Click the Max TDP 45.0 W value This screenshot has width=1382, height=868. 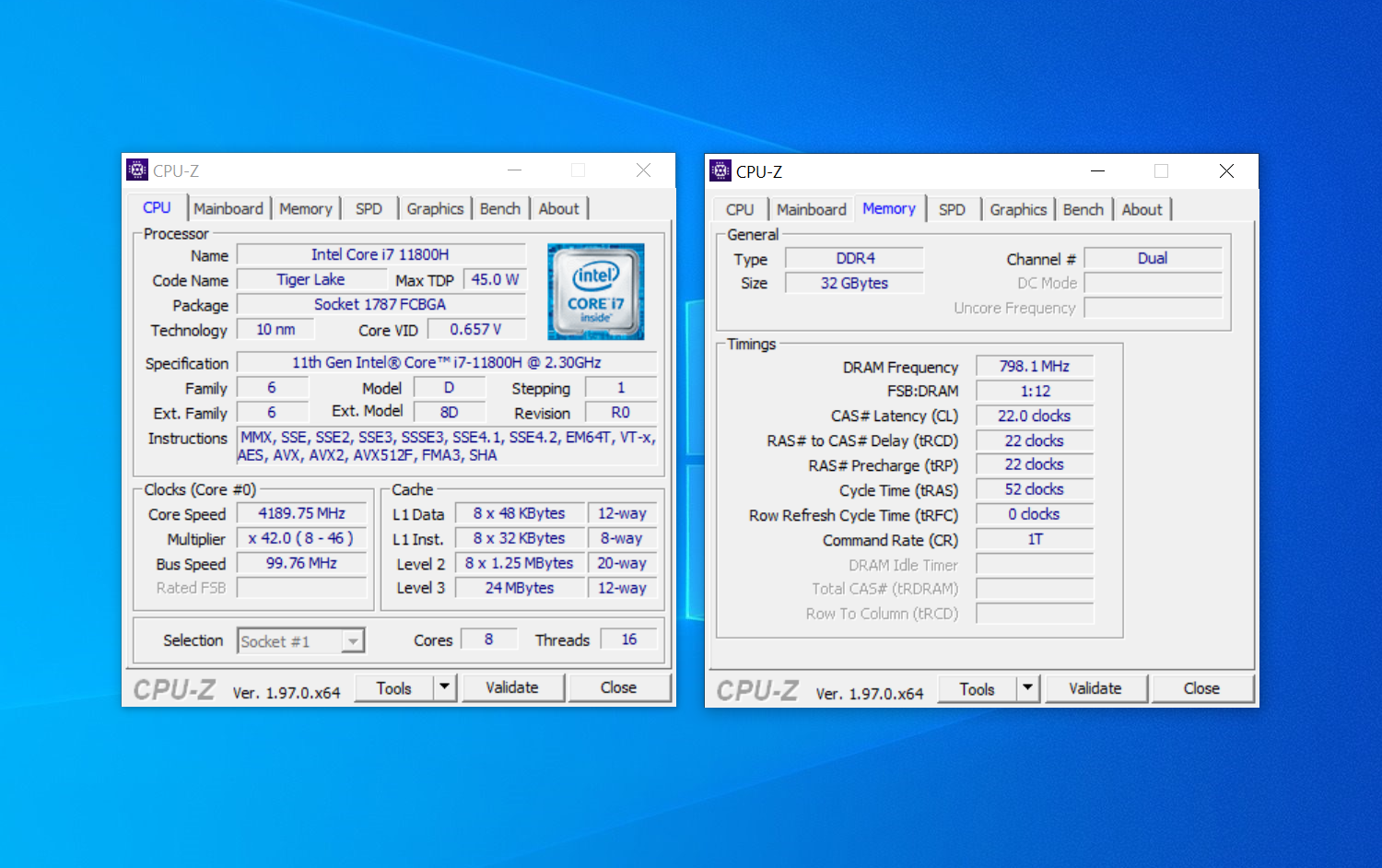(x=495, y=279)
